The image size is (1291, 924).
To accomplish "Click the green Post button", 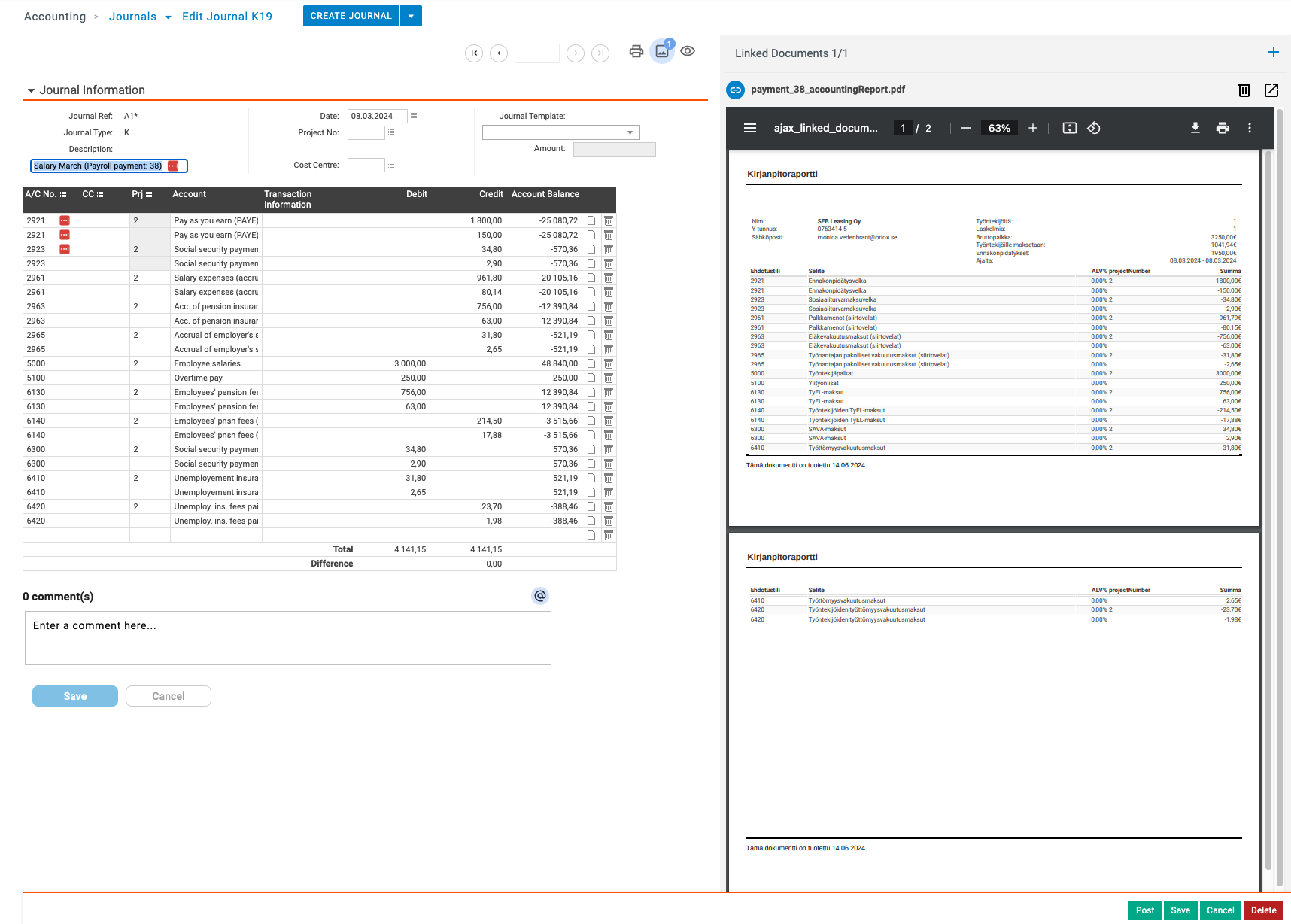I will pyautogui.click(x=1144, y=910).
